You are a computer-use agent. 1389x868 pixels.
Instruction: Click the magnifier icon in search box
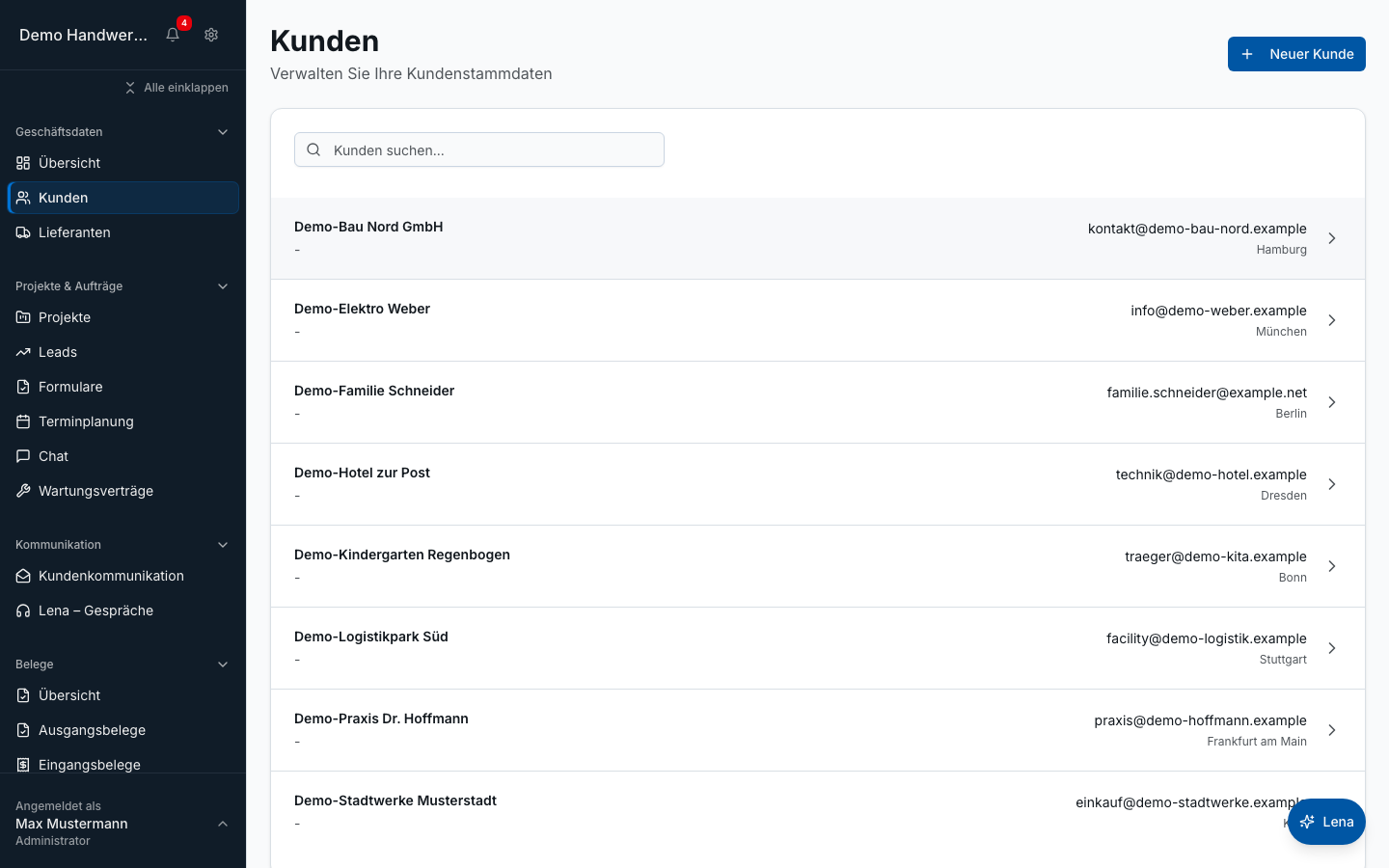[x=313, y=149]
